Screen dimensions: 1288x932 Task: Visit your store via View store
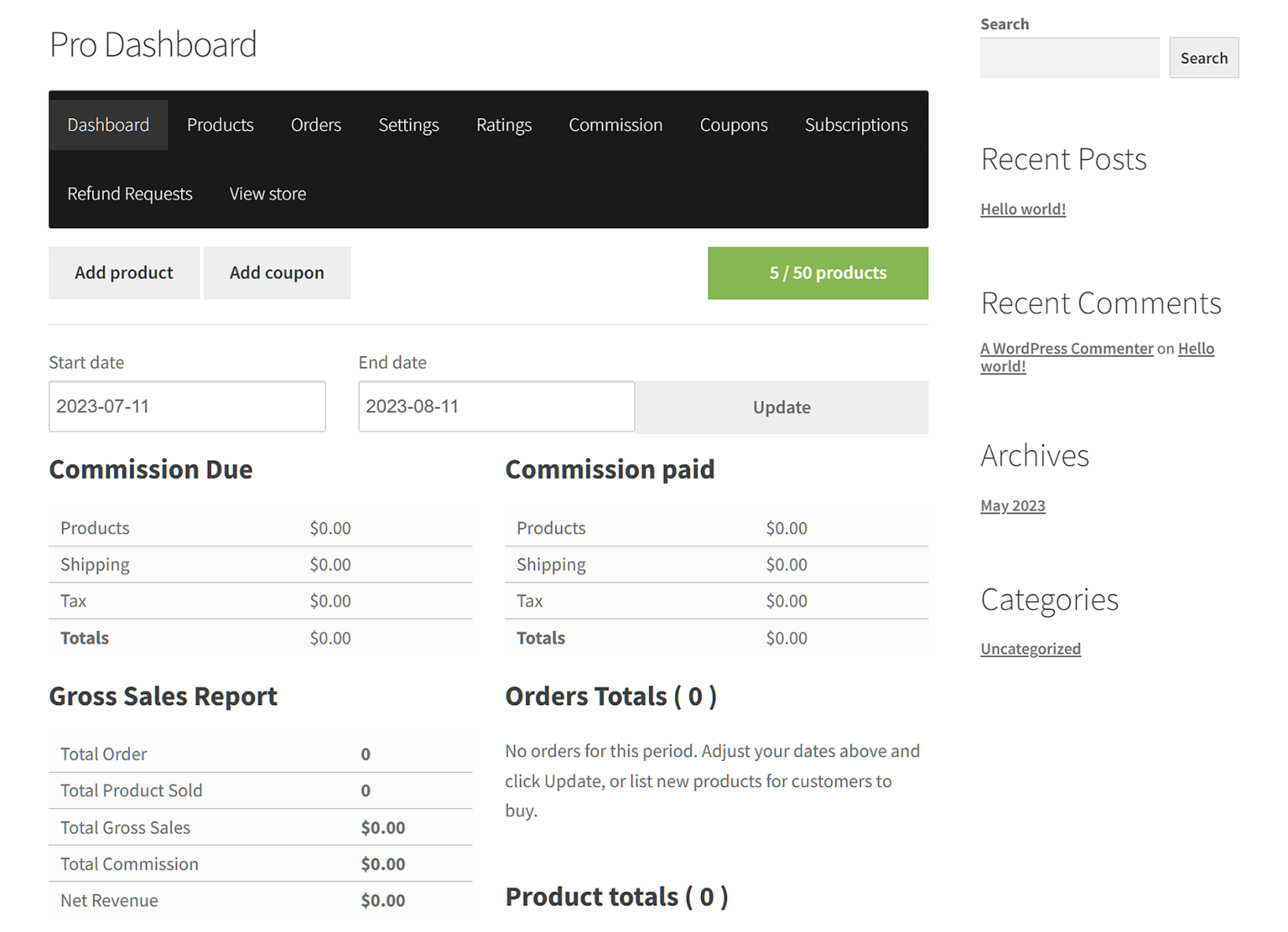click(x=267, y=194)
